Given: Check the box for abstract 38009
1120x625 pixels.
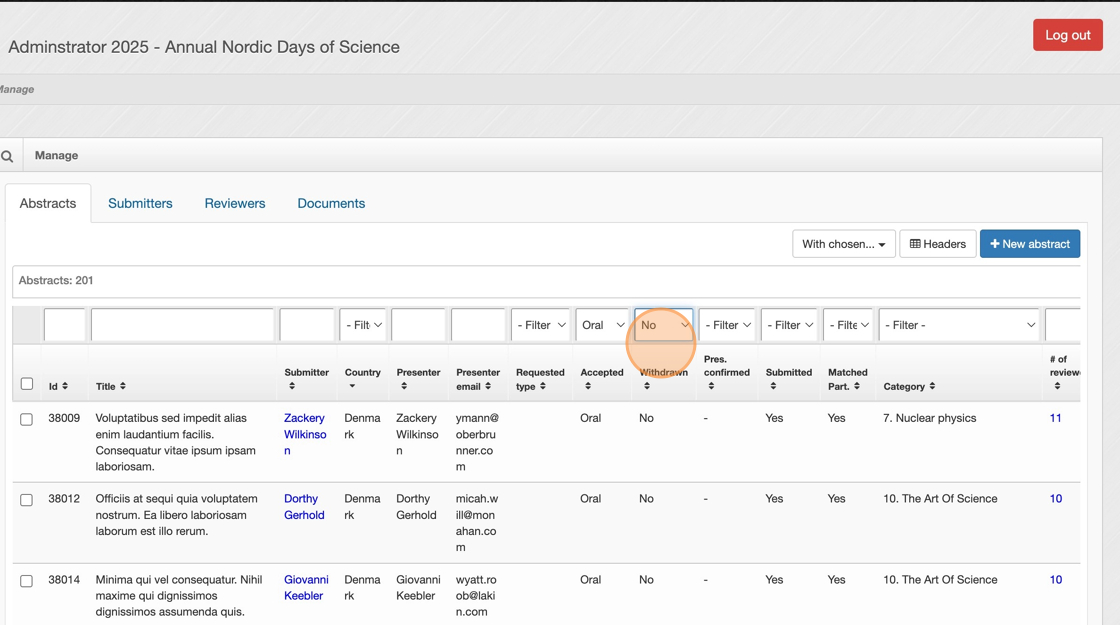Looking at the screenshot, I should [x=27, y=419].
